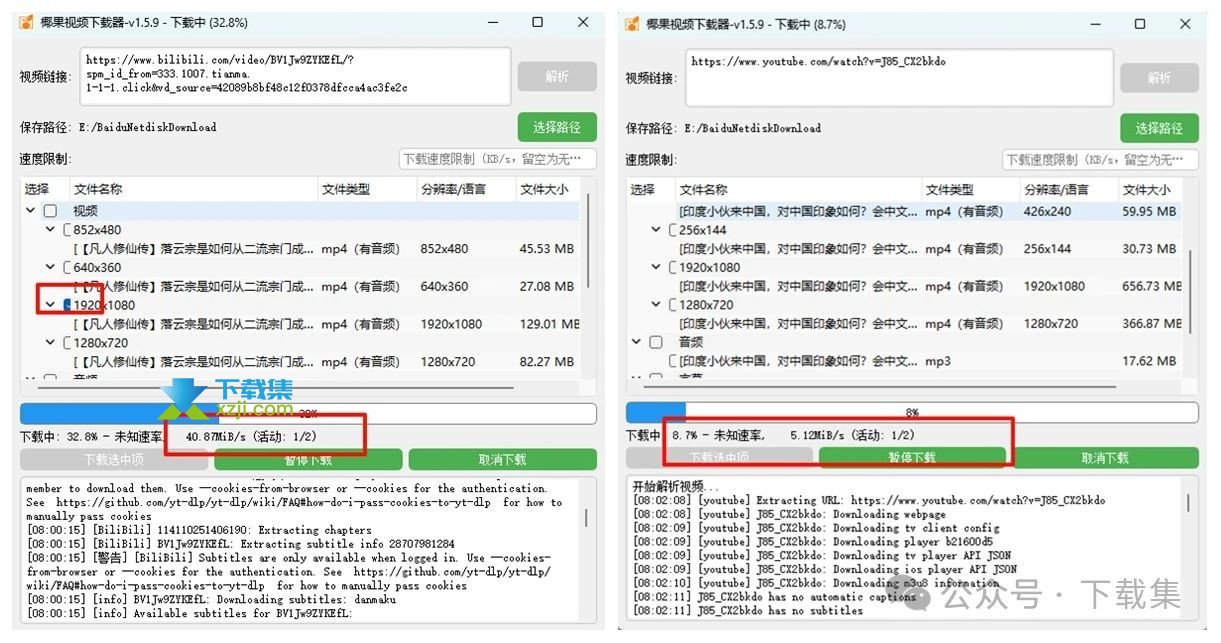Tick the 视频 checkbox in the bilibili window

[50, 211]
